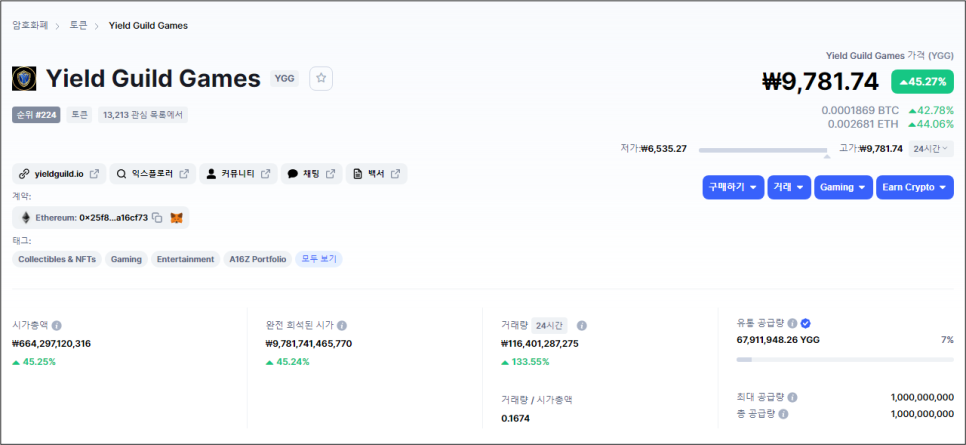Click the market cap value ₩664,297,120,316
This screenshot has width=966, height=445.
pyautogui.click(x=52, y=344)
